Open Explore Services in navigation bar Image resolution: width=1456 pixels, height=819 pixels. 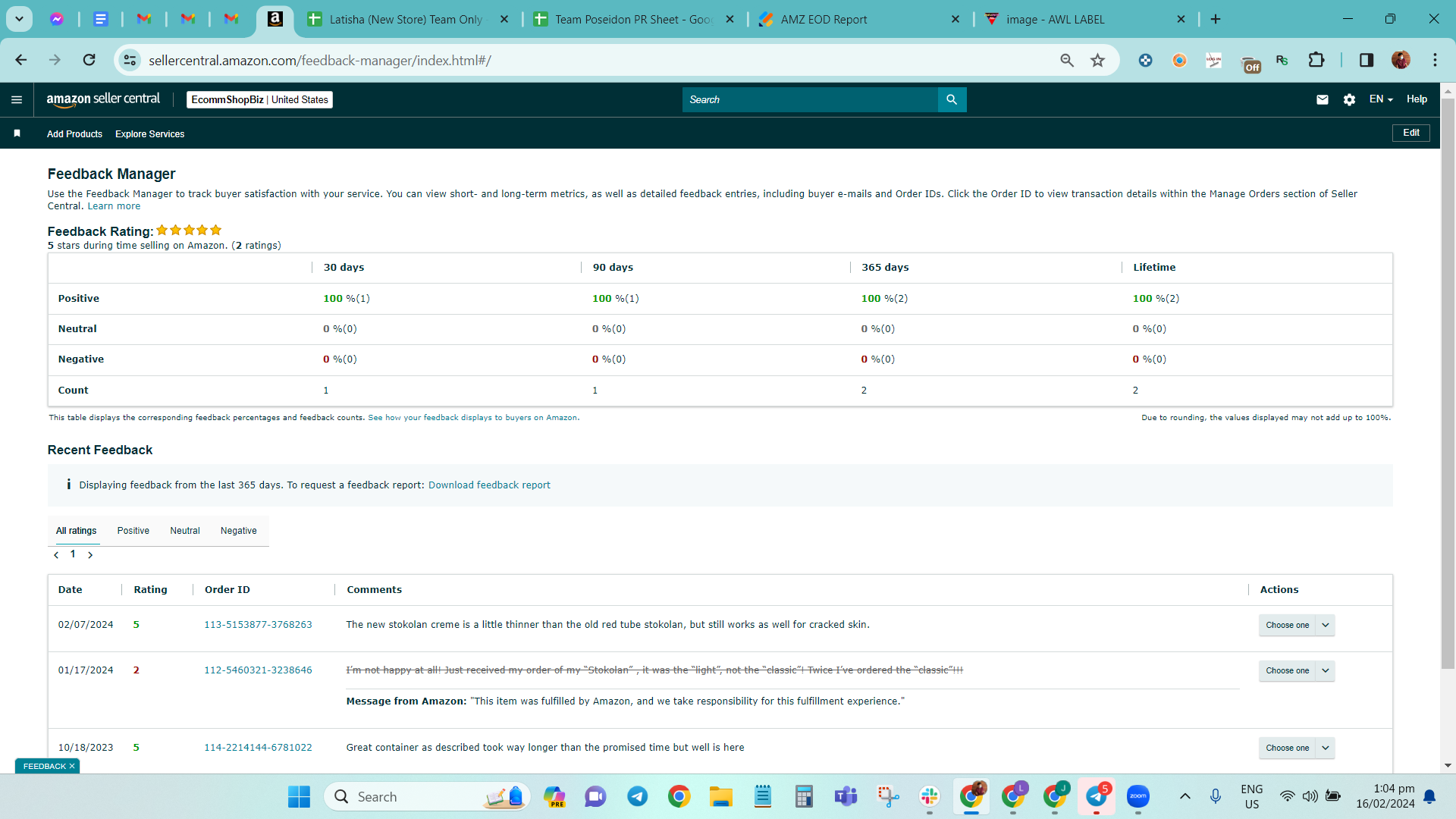(x=150, y=134)
